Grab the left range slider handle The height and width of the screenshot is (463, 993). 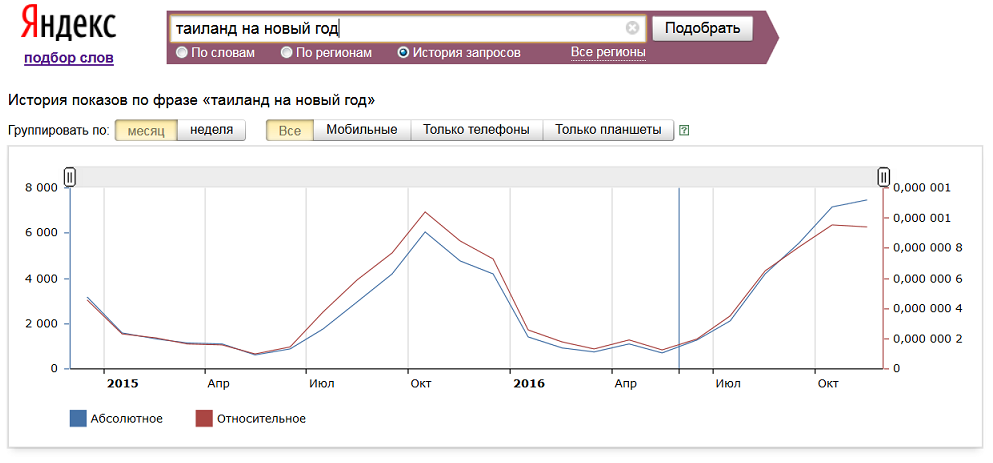point(70,177)
